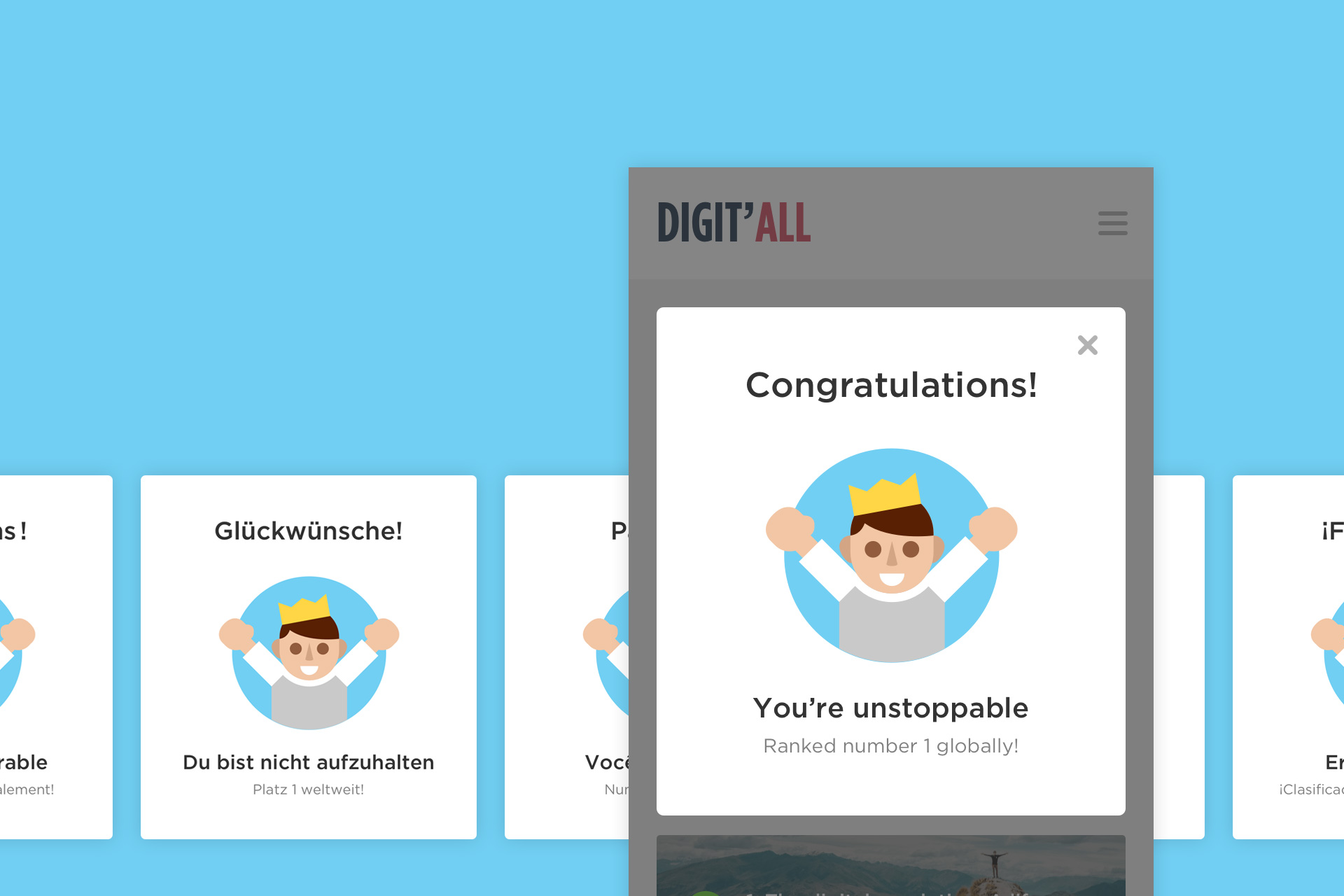
Task: Click the green circle badge on the photo
Action: 706,893
